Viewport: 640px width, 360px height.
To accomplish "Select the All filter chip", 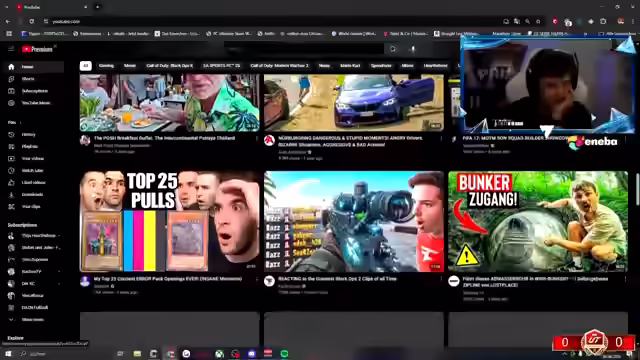I will [85, 66].
